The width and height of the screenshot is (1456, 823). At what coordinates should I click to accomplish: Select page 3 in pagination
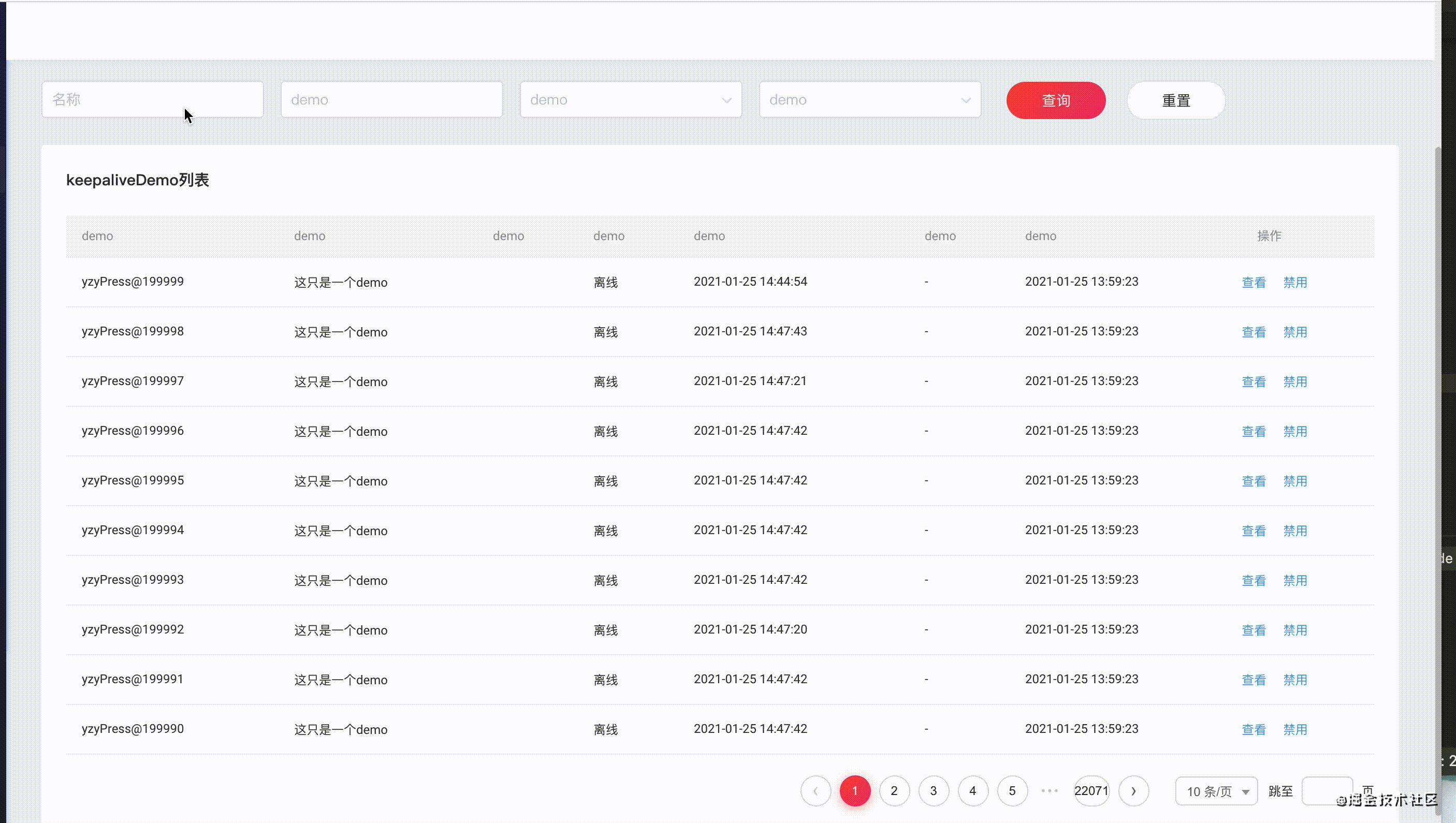coord(934,791)
